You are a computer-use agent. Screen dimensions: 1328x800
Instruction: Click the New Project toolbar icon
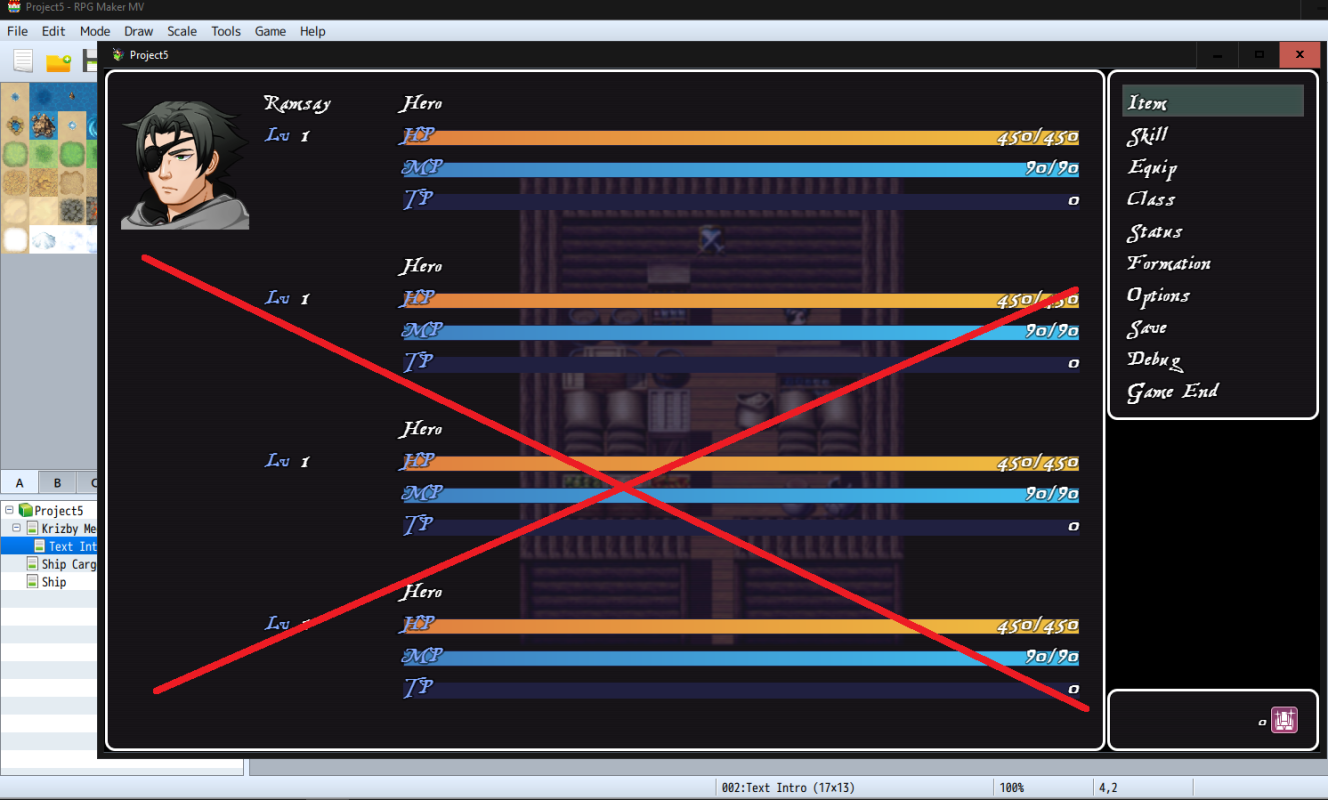[x=23, y=61]
